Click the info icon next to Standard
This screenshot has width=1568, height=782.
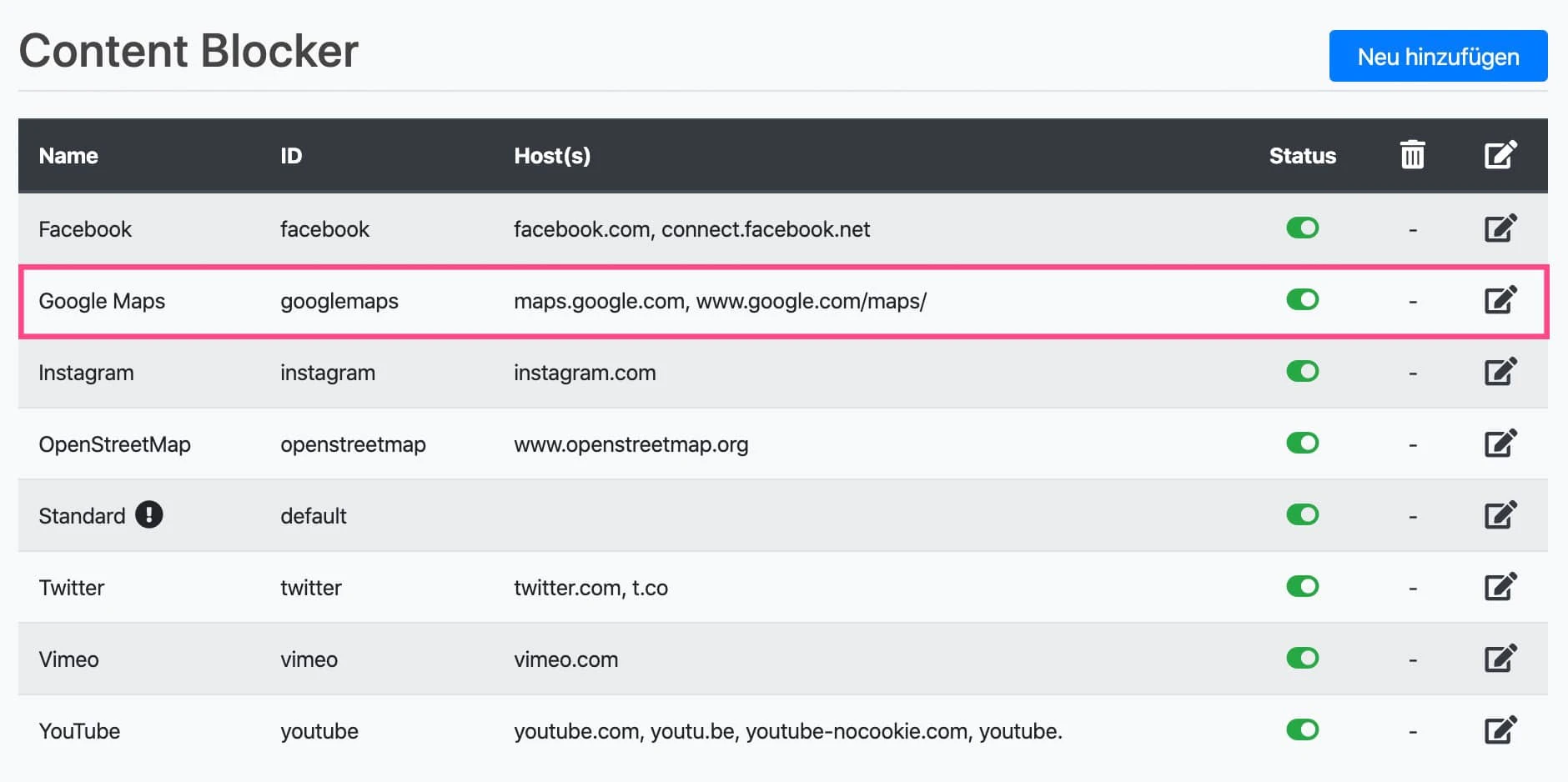pyautogui.click(x=148, y=515)
